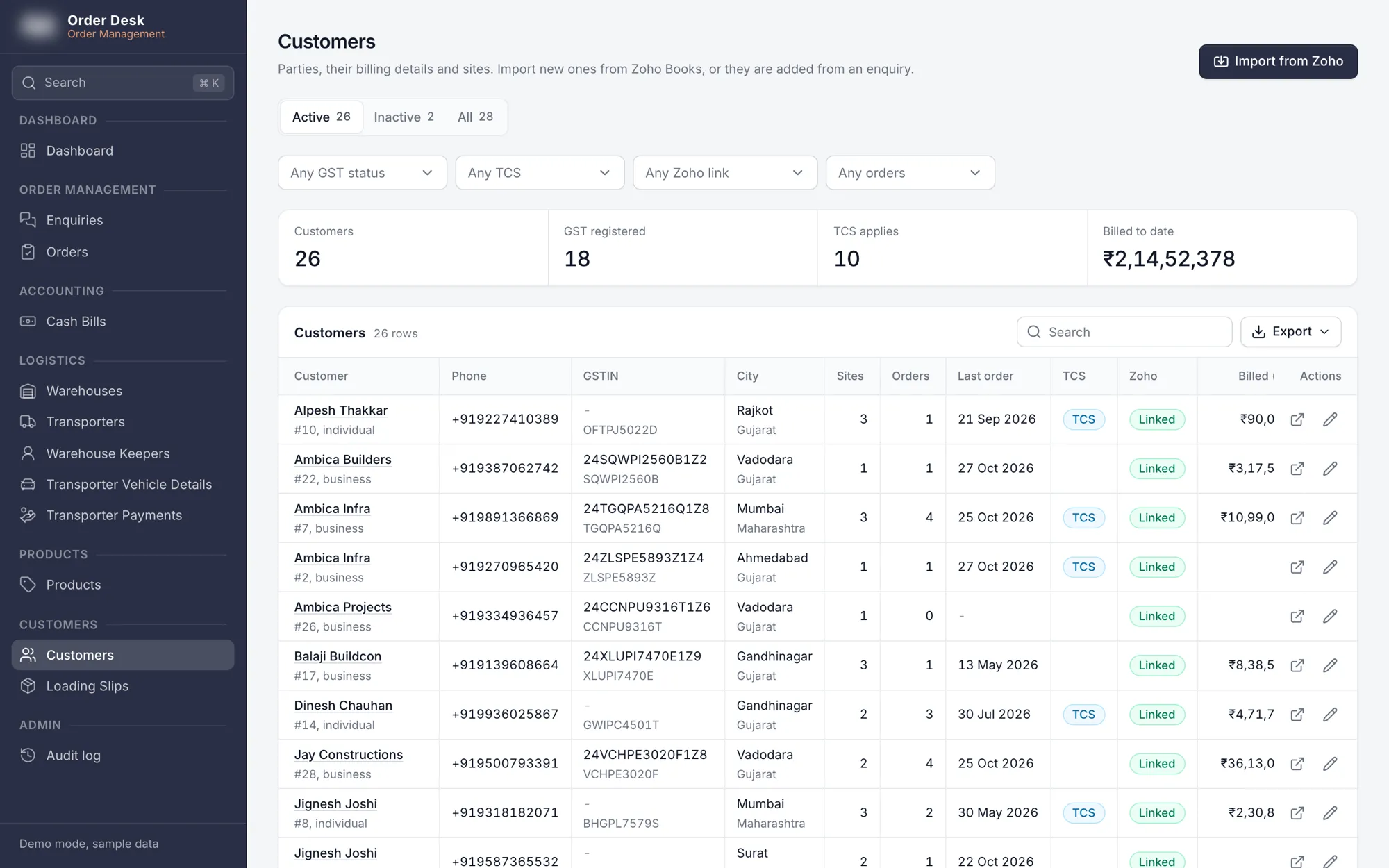
Task: Switch to Inactive customers tab
Action: coord(404,117)
